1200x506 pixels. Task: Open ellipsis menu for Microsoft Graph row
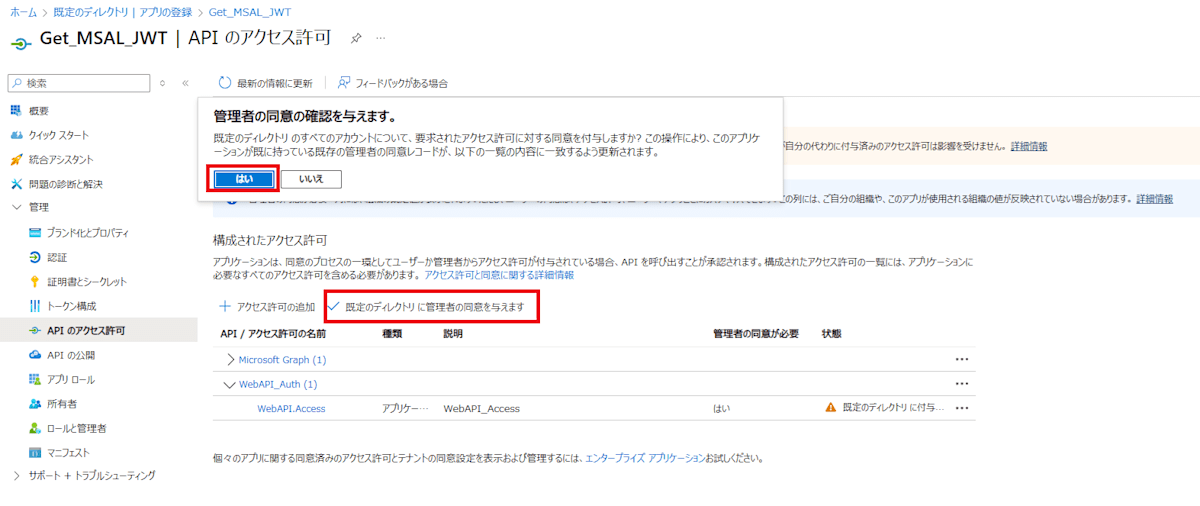coord(962,359)
